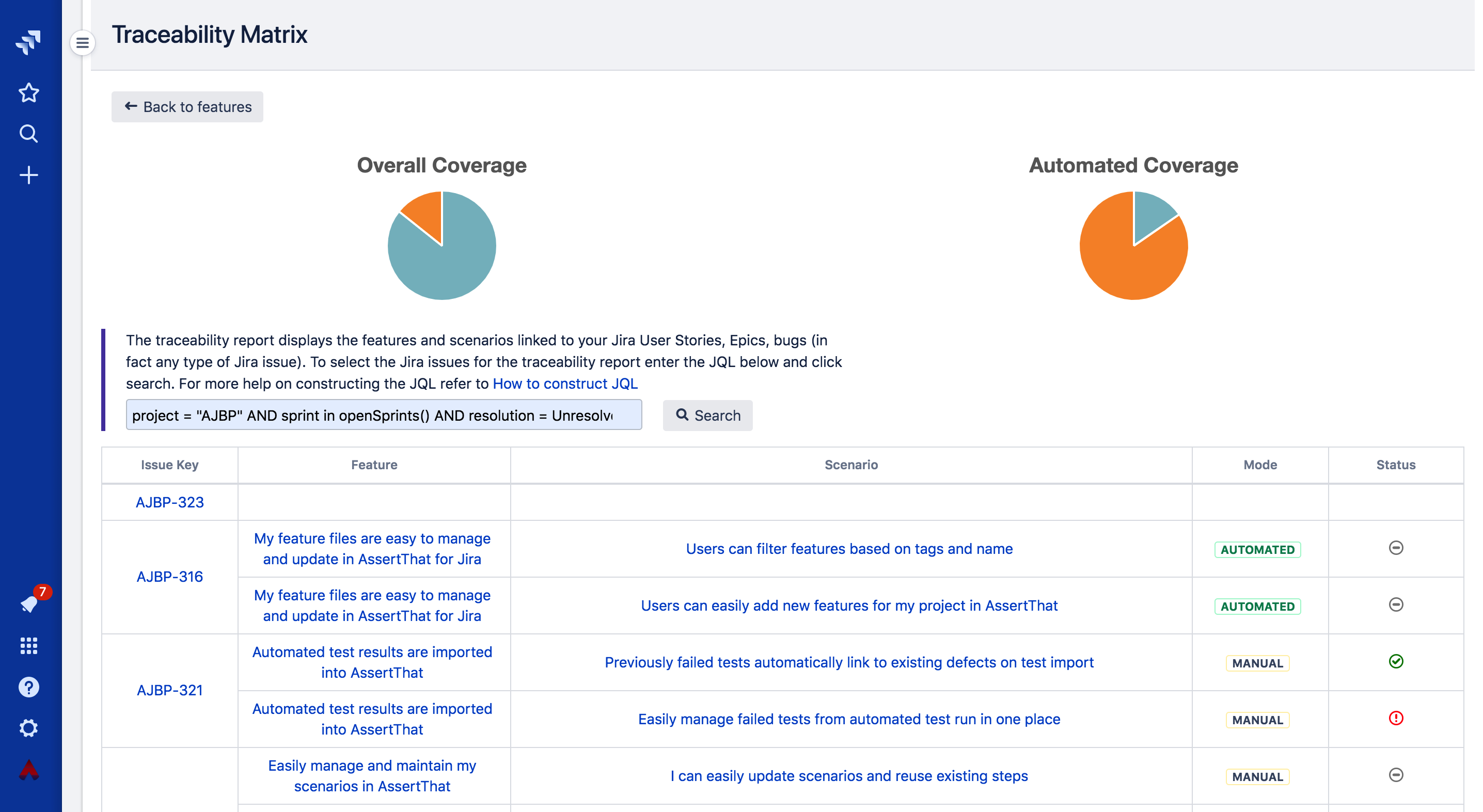The width and height of the screenshot is (1483, 812).
Task: Open the Settings gear icon
Action: click(x=28, y=728)
